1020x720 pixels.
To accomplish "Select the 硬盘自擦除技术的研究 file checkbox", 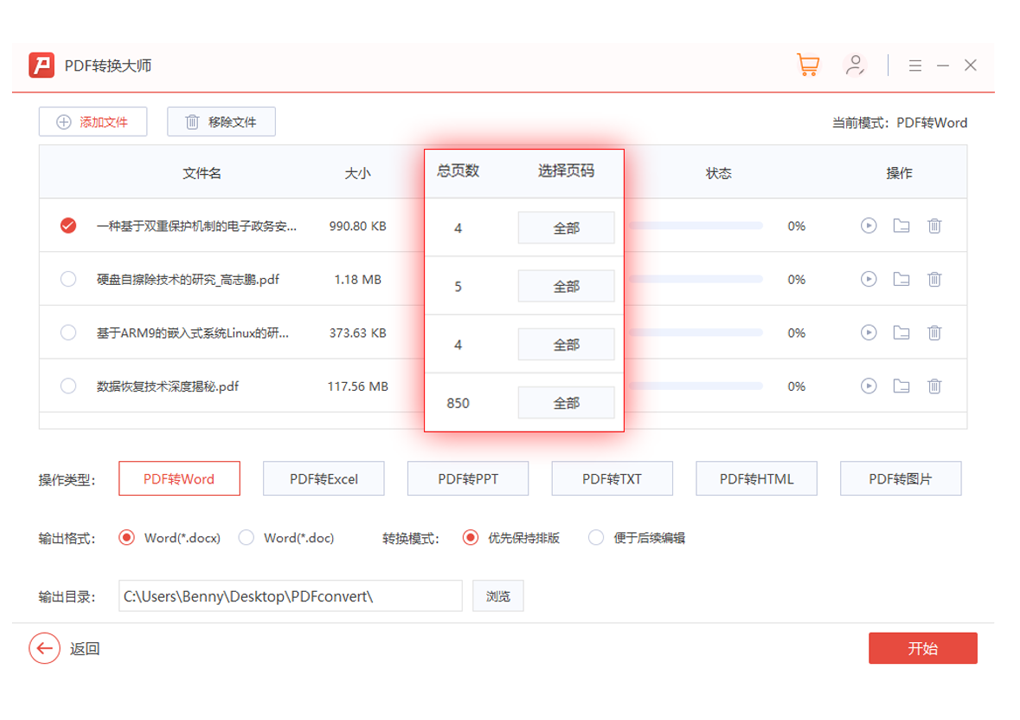I will click(x=68, y=279).
